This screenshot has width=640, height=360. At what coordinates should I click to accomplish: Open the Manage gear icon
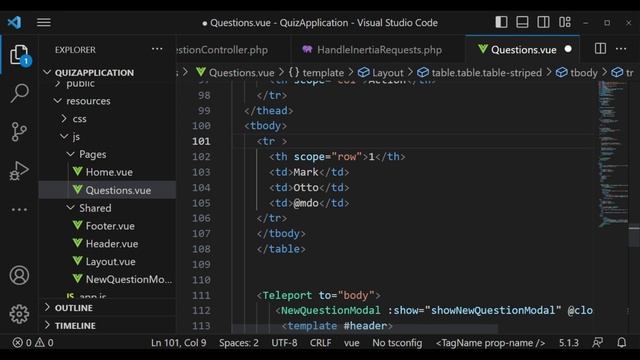[x=19, y=313]
